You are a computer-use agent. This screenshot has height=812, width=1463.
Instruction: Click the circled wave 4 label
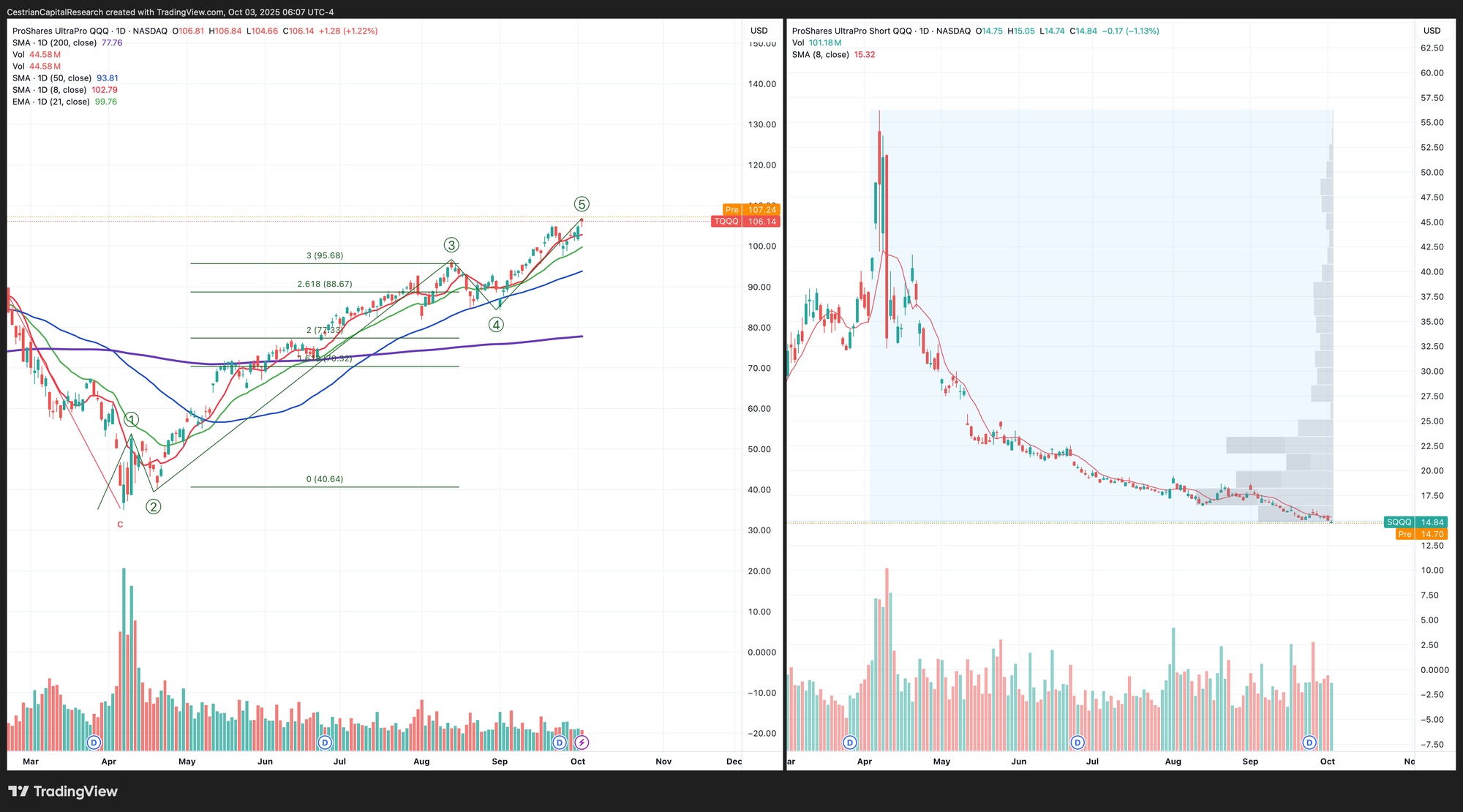click(x=496, y=325)
